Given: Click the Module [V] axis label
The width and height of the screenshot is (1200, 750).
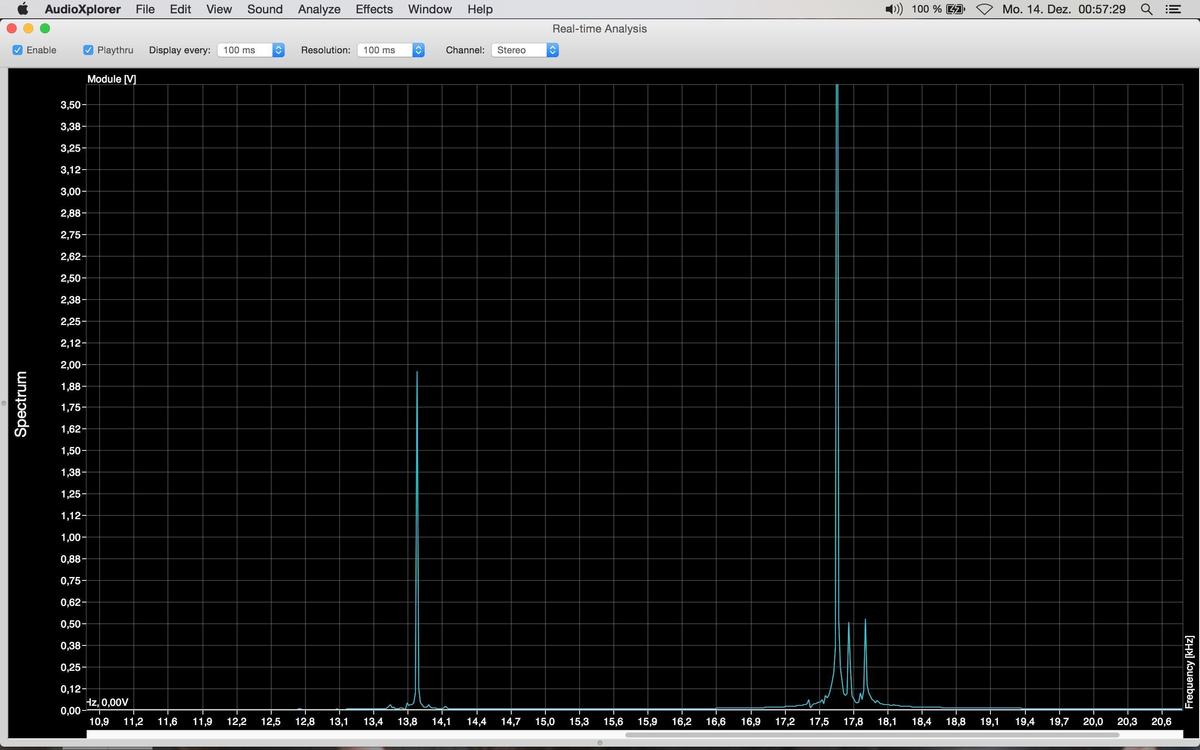Looking at the screenshot, I should [112, 79].
